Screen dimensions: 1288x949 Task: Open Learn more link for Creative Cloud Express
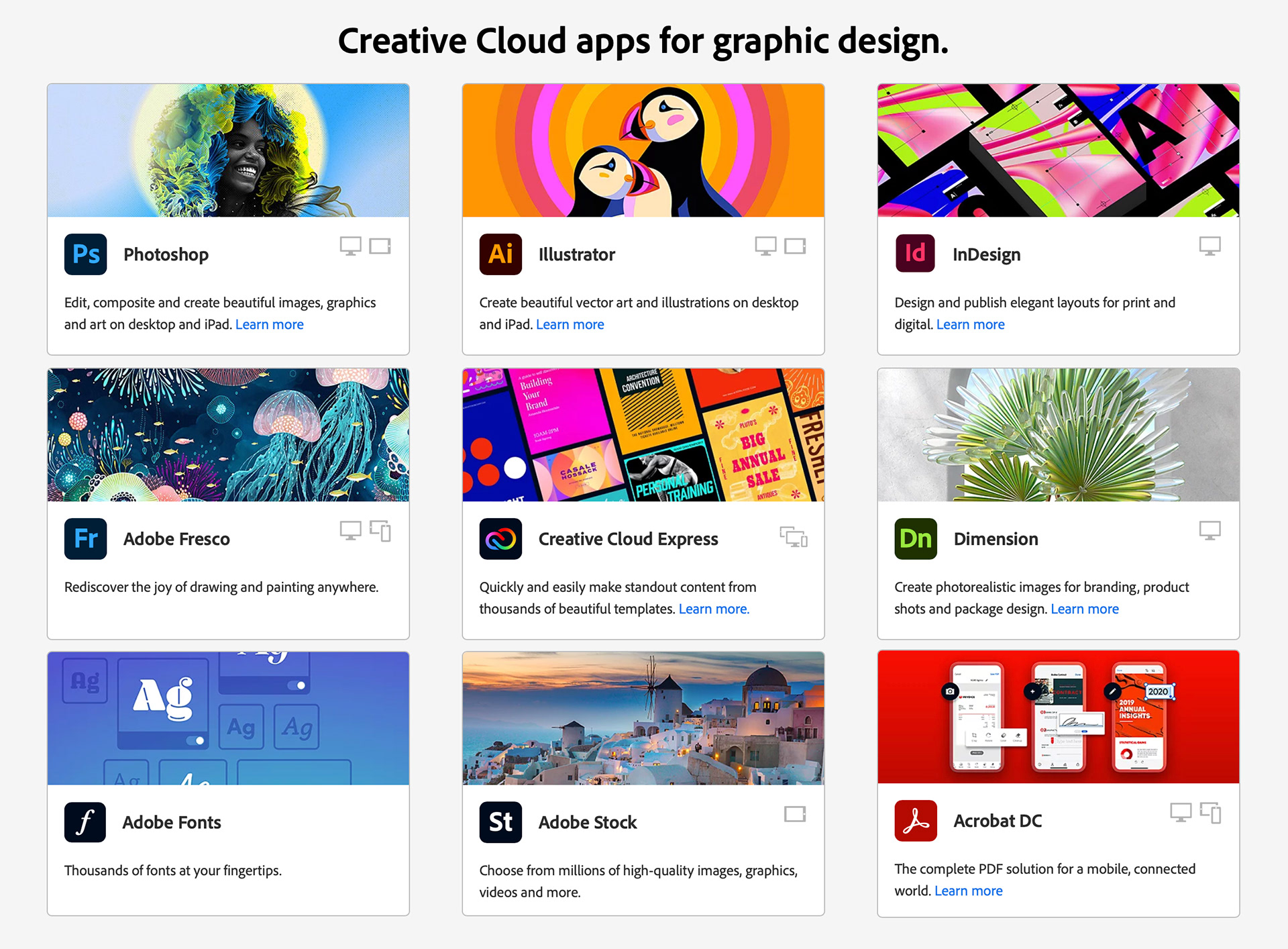pos(714,609)
